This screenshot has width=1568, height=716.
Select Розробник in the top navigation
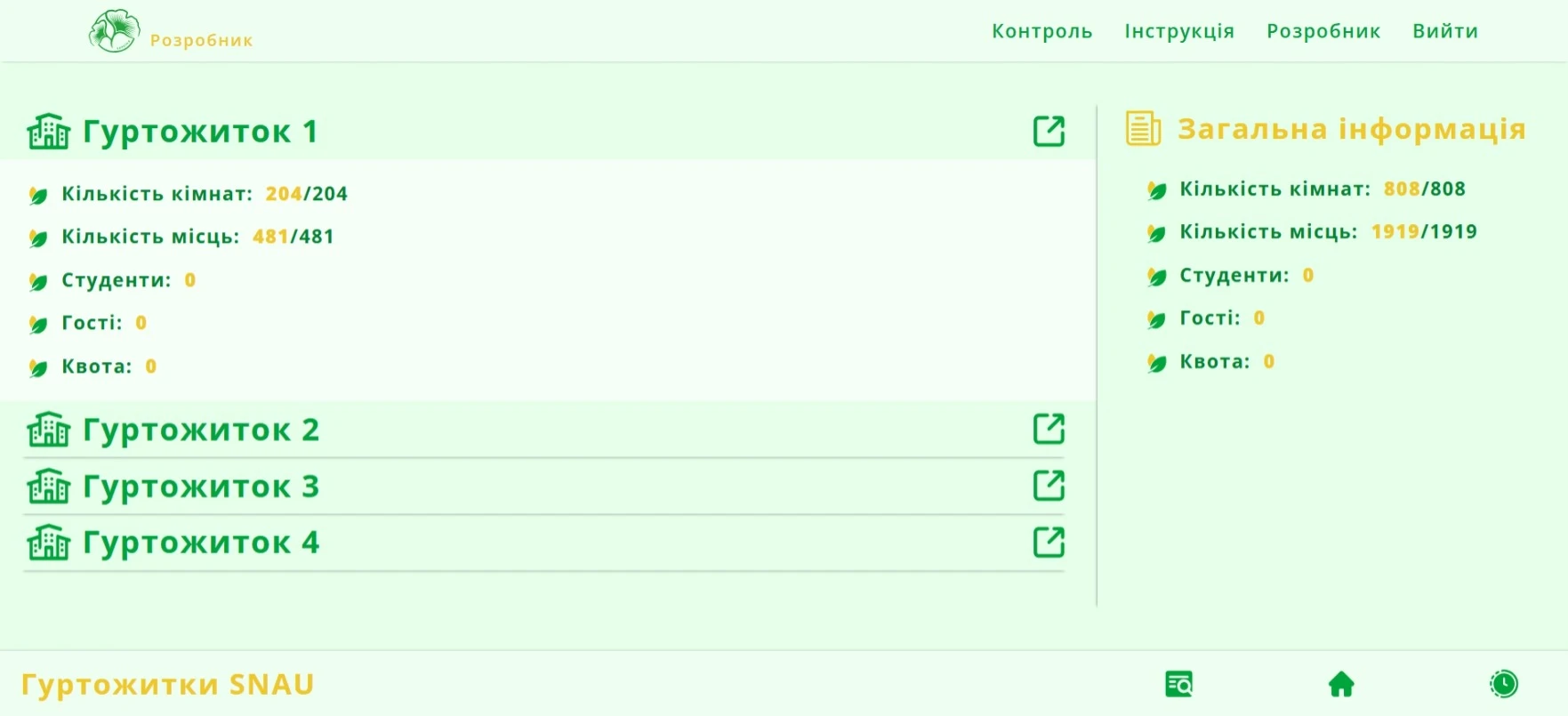tap(1323, 31)
